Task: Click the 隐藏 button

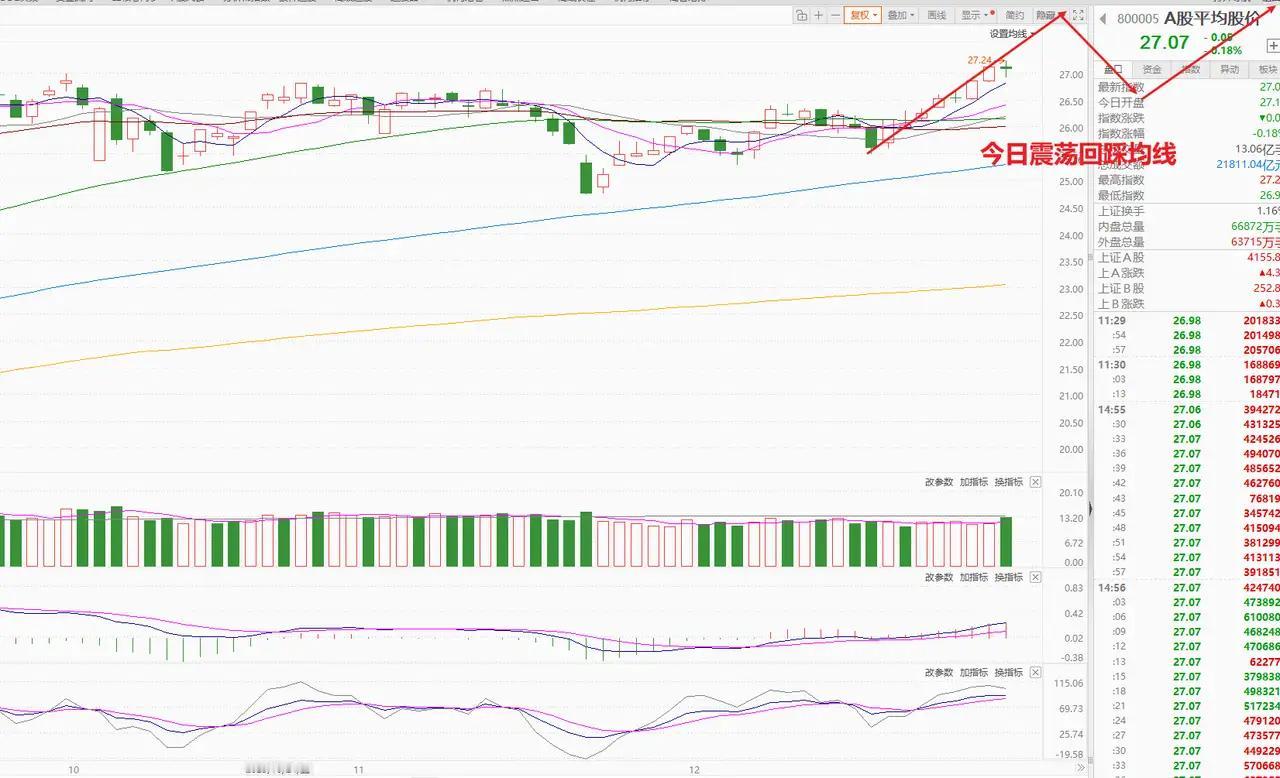Action: click(x=1047, y=15)
